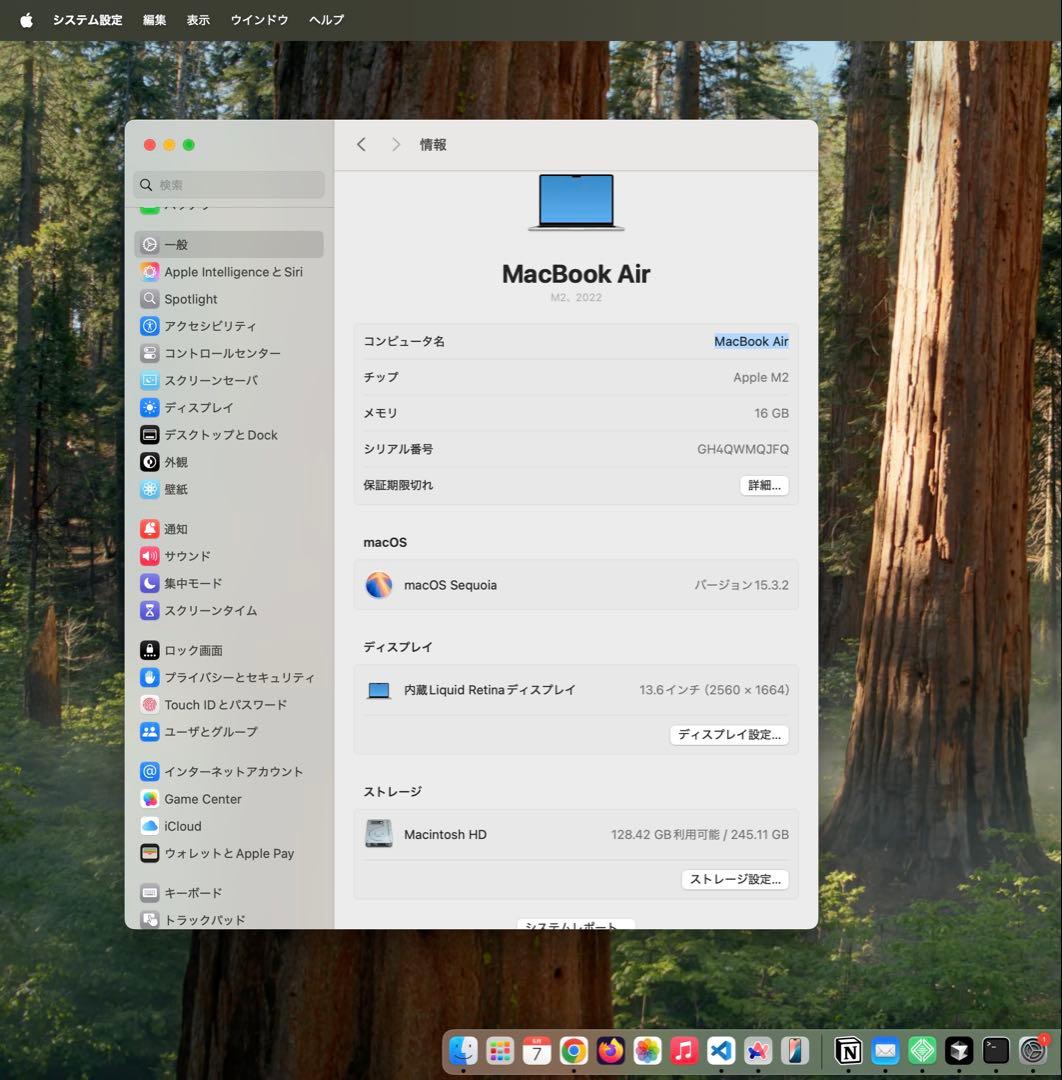Open アクセシビリティ settings

click(211, 325)
